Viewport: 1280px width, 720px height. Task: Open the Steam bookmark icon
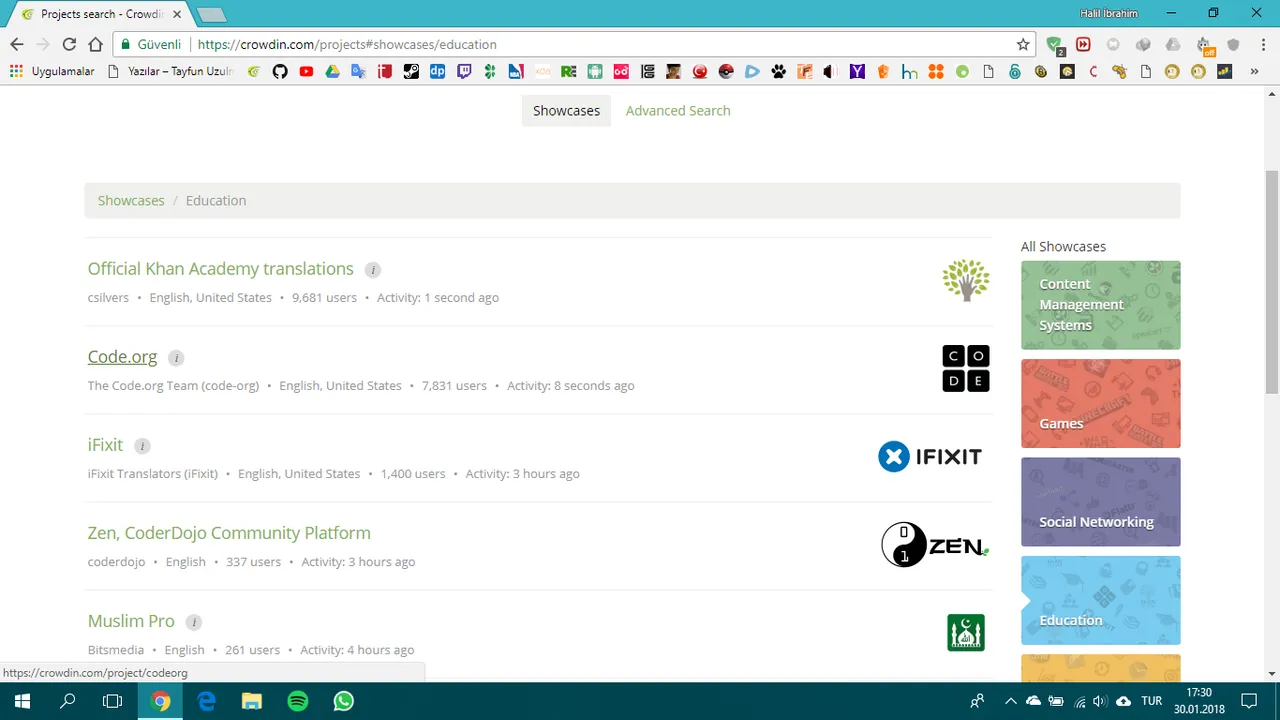click(x=411, y=72)
